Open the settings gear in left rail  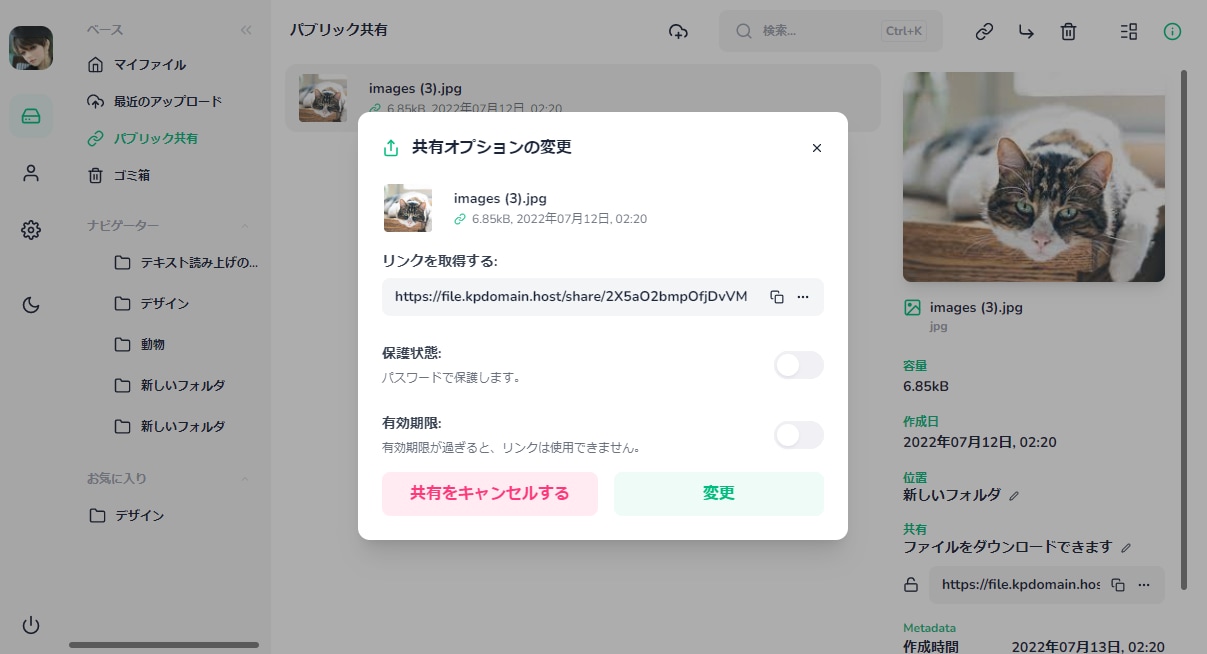(x=31, y=230)
